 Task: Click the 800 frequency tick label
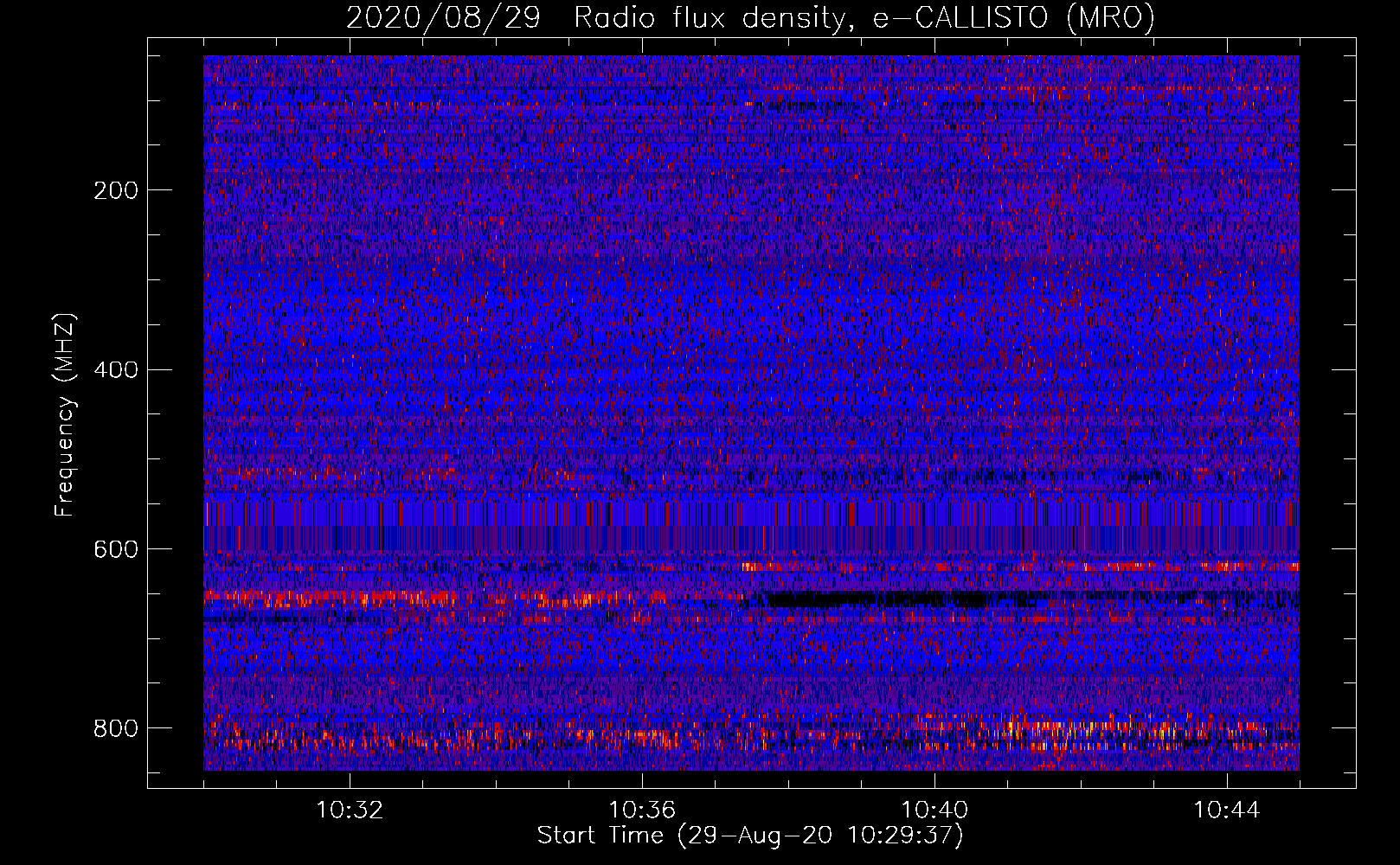click(116, 728)
